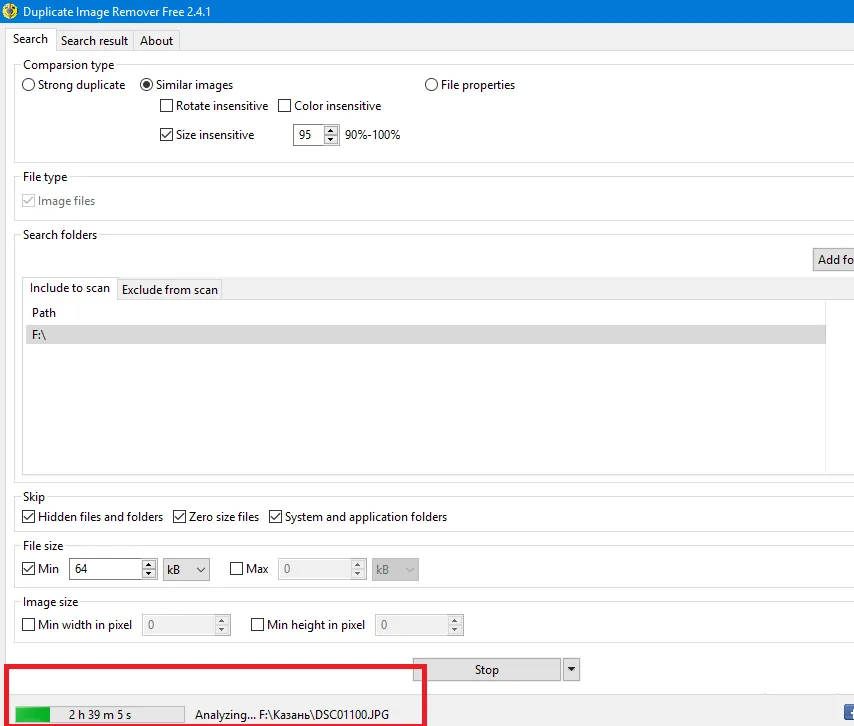This screenshot has width=854, height=726.
Task: Open the About tab
Action: pos(156,41)
